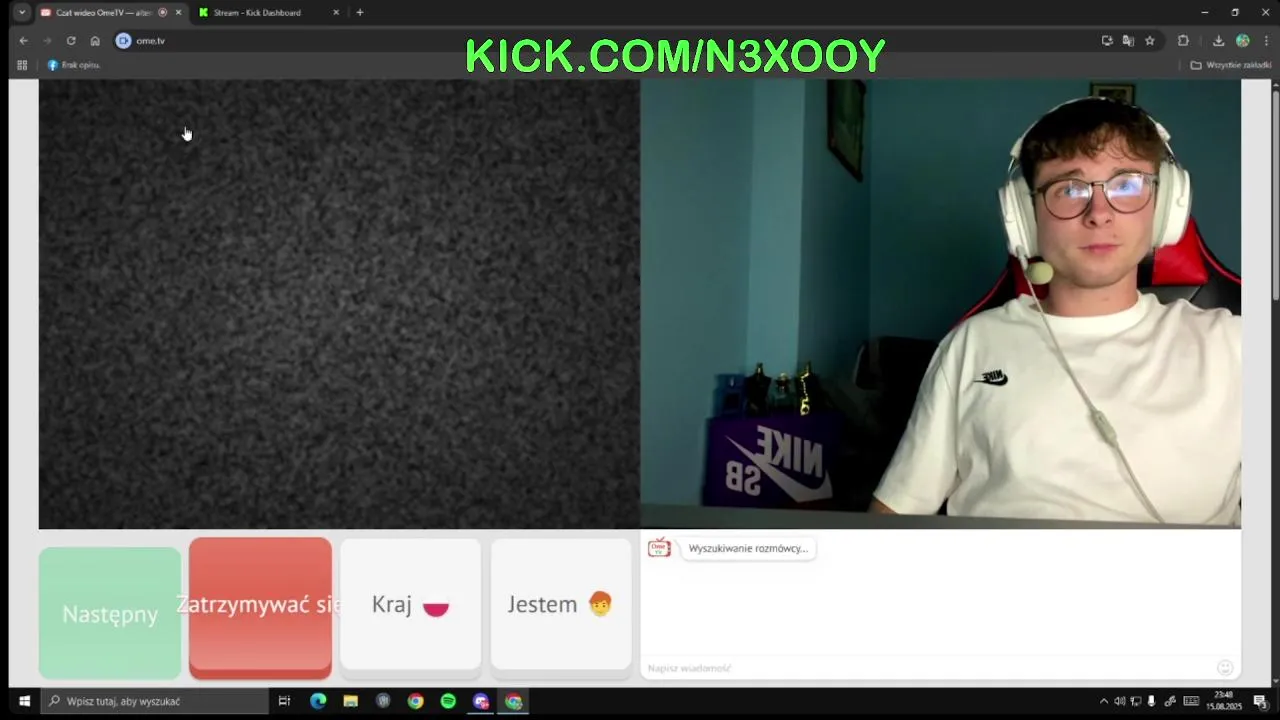Open the Windows Start menu
Image resolution: width=1280 pixels, height=720 pixels.
tap(24, 701)
